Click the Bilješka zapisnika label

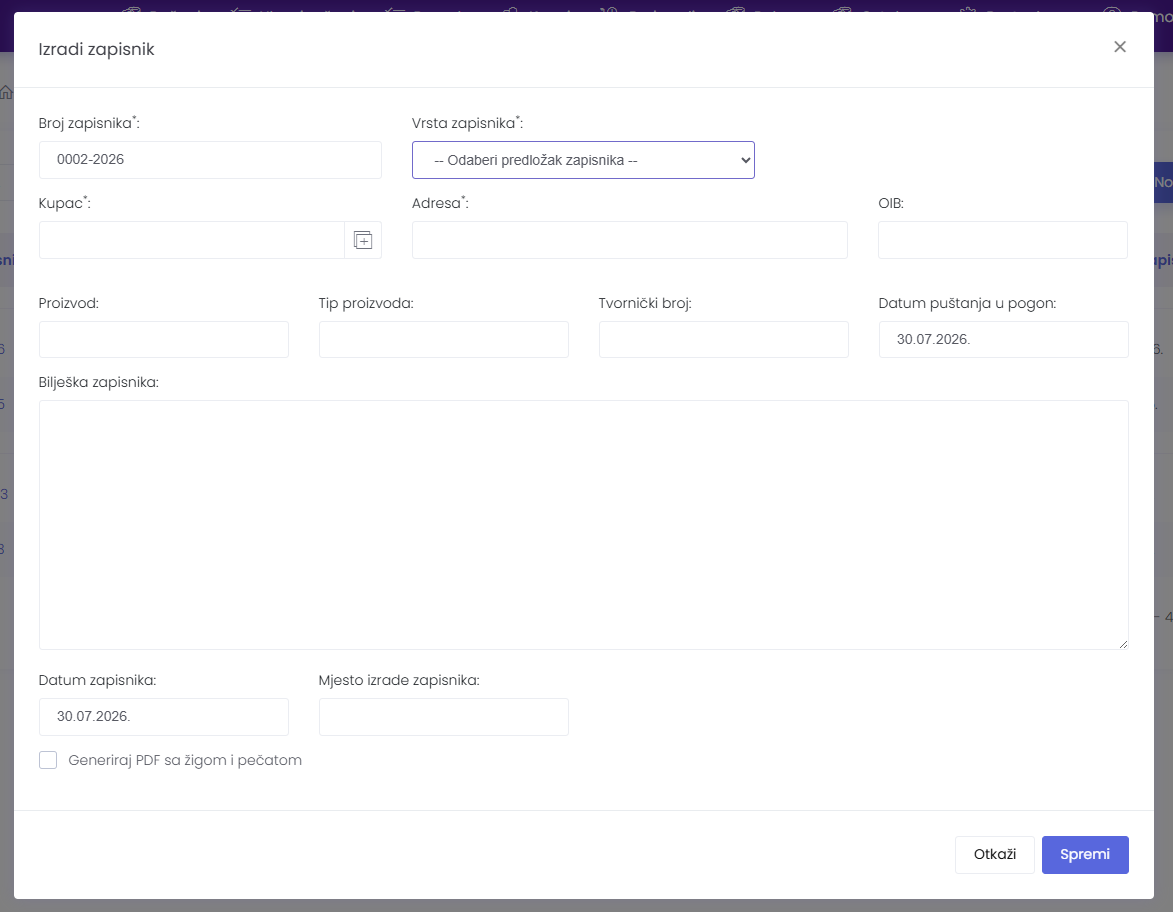pos(99,382)
